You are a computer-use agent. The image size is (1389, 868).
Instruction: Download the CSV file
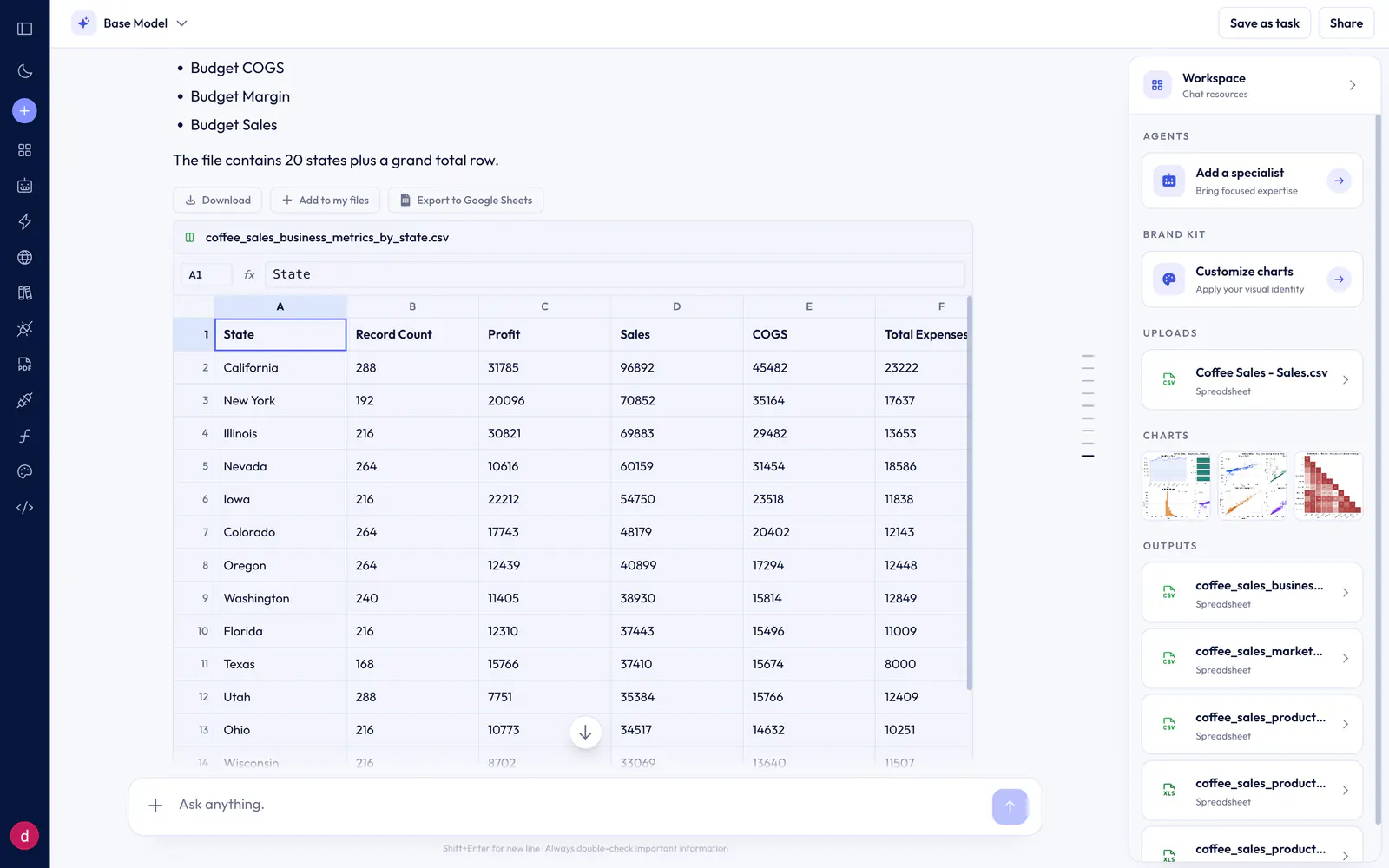point(218,200)
